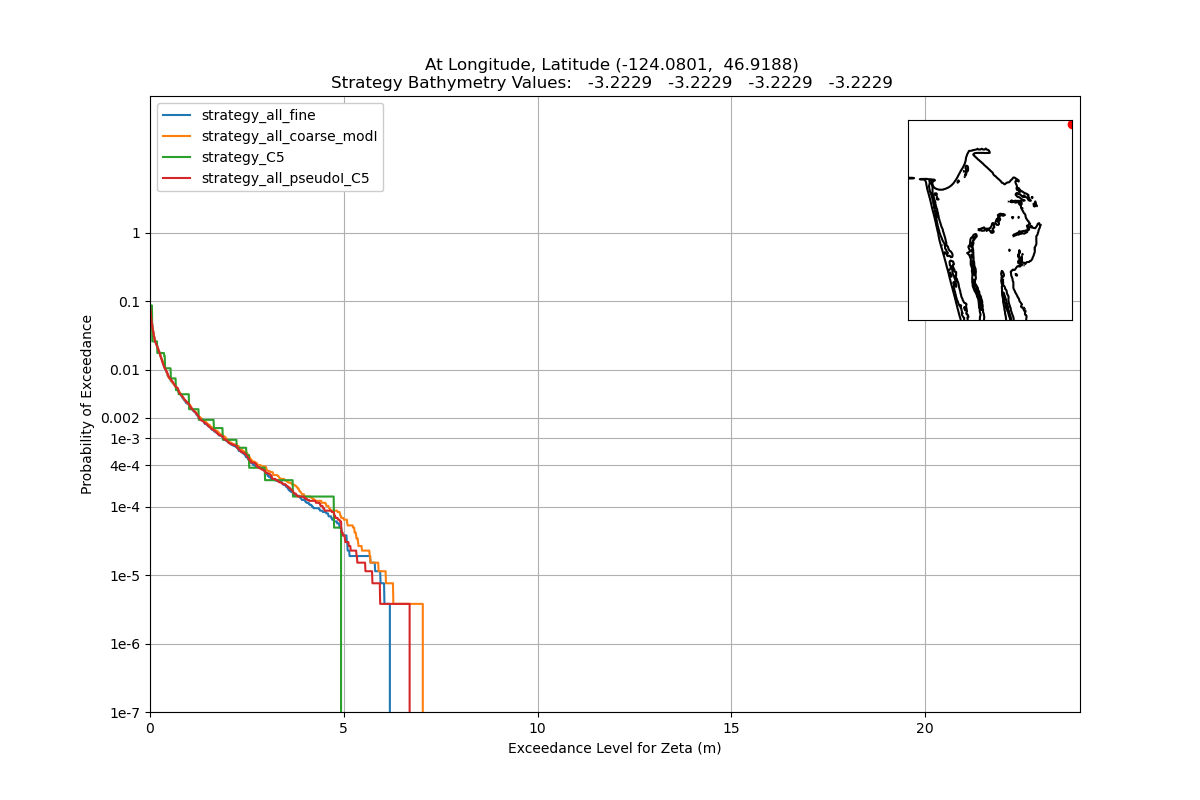Click the 'Exceedance Level for Zeta (m)' axis label

(614, 748)
